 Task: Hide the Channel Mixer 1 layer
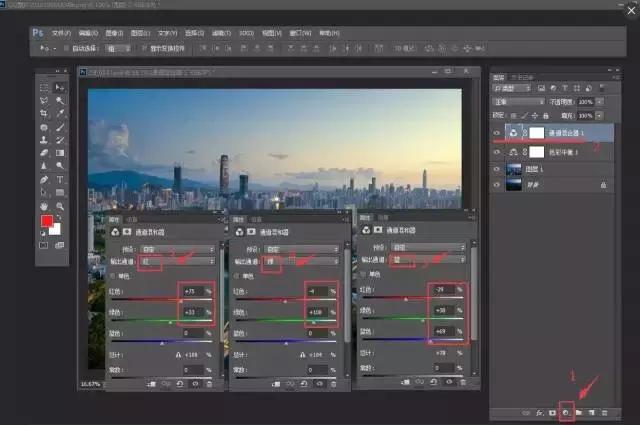497,133
